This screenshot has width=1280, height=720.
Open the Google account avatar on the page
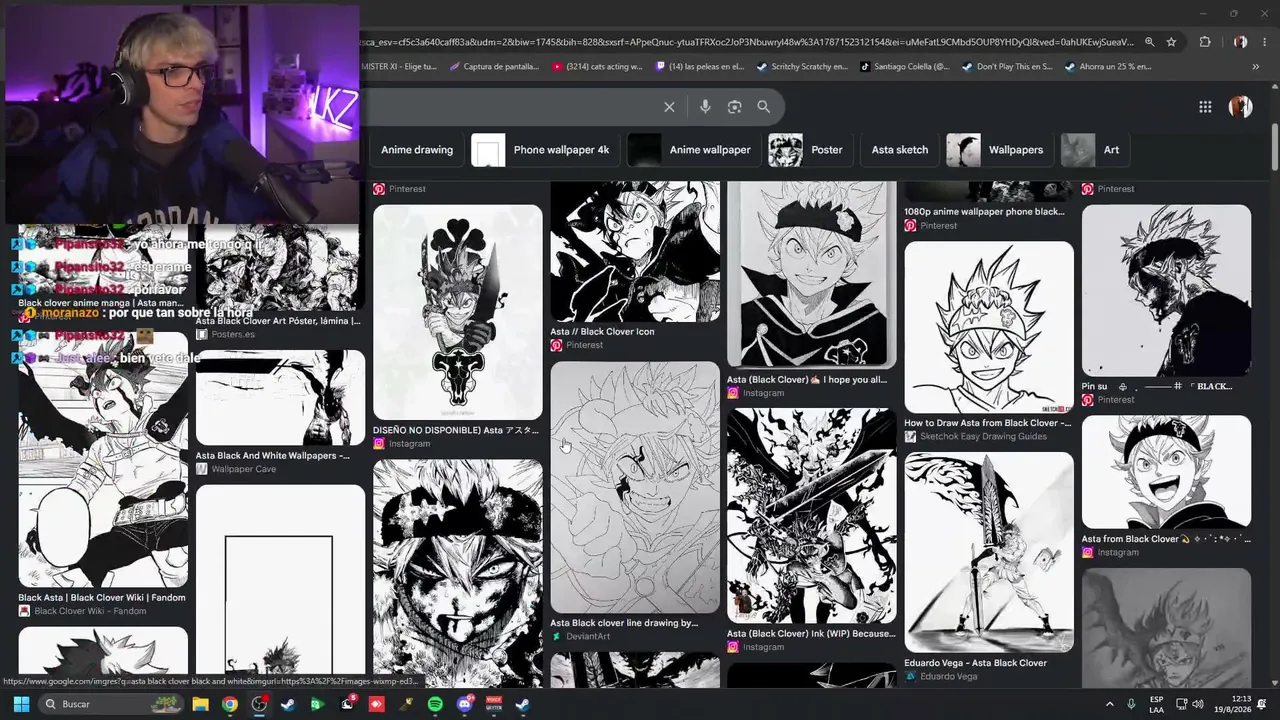point(1240,107)
